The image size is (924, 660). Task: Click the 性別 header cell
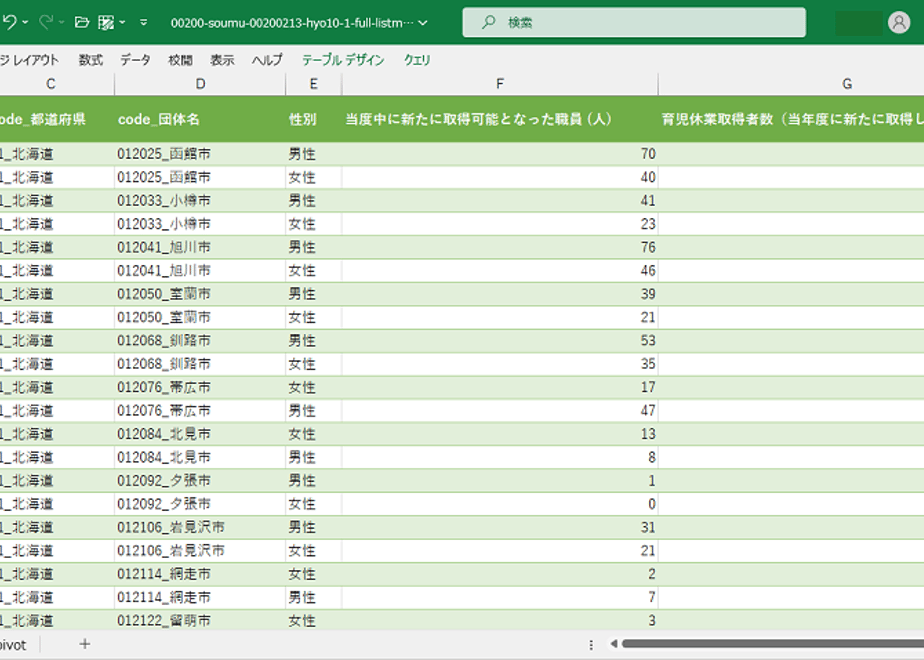click(x=314, y=119)
